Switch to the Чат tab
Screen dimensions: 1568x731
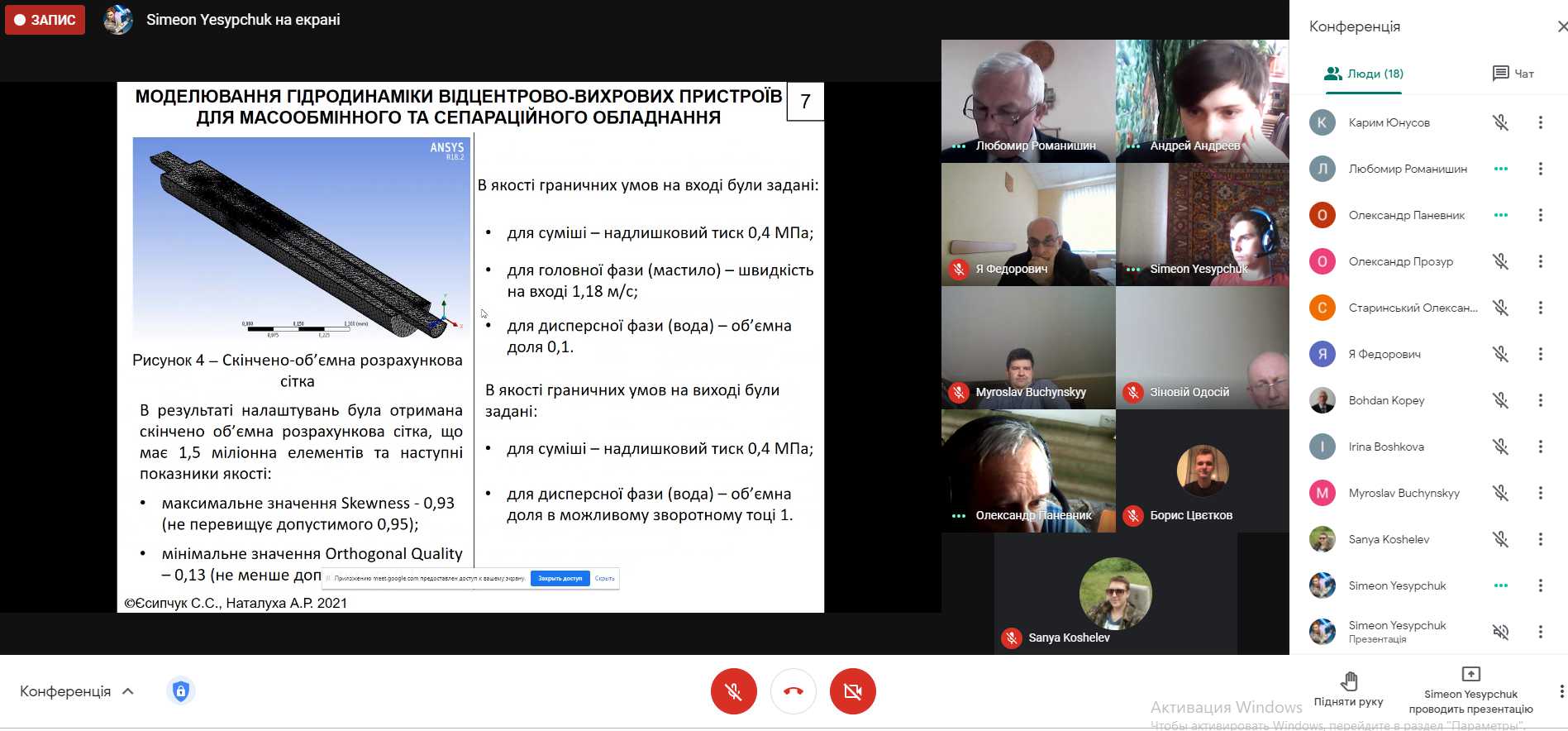(1513, 74)
